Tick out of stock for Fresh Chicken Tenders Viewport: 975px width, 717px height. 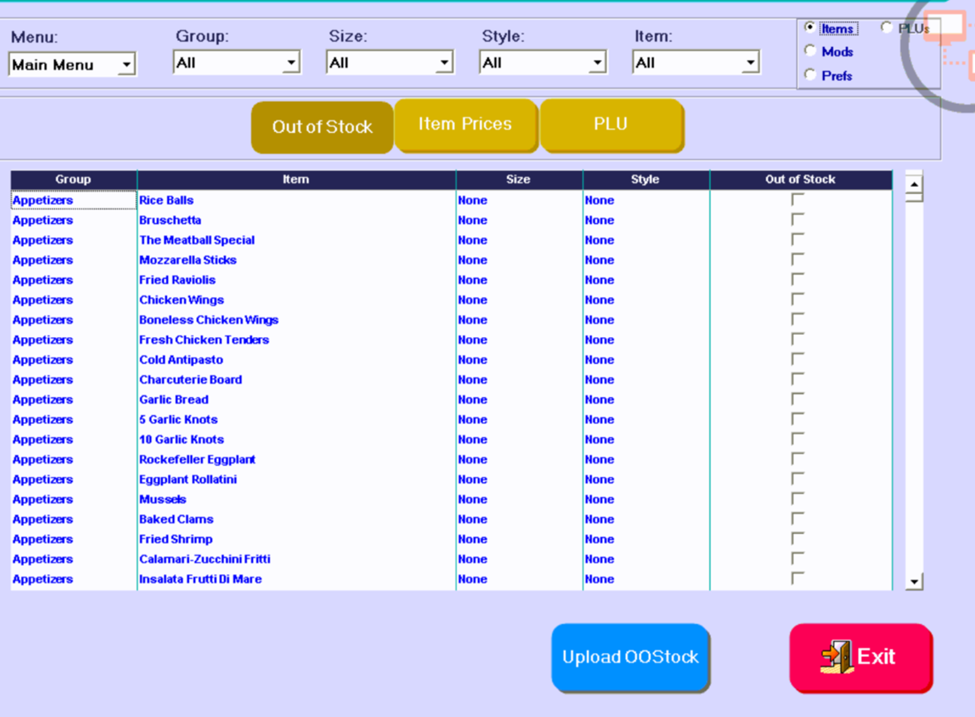click(x=797, y=339)
